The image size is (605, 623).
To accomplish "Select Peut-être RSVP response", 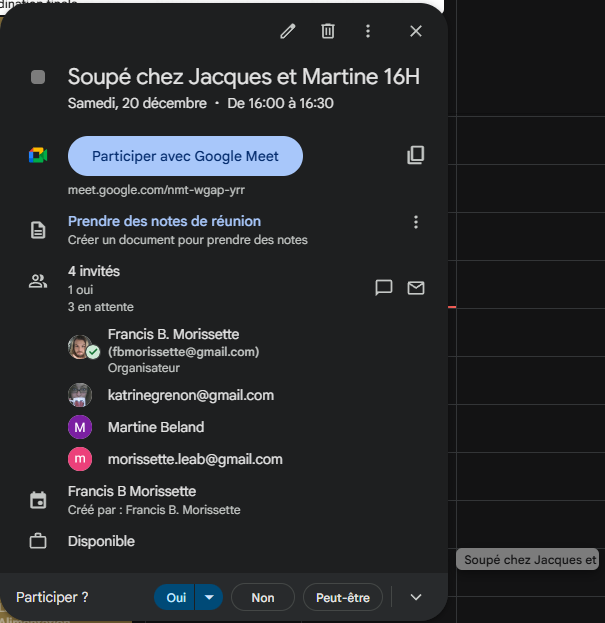I will pyautogui.click(x=343, y=597).
